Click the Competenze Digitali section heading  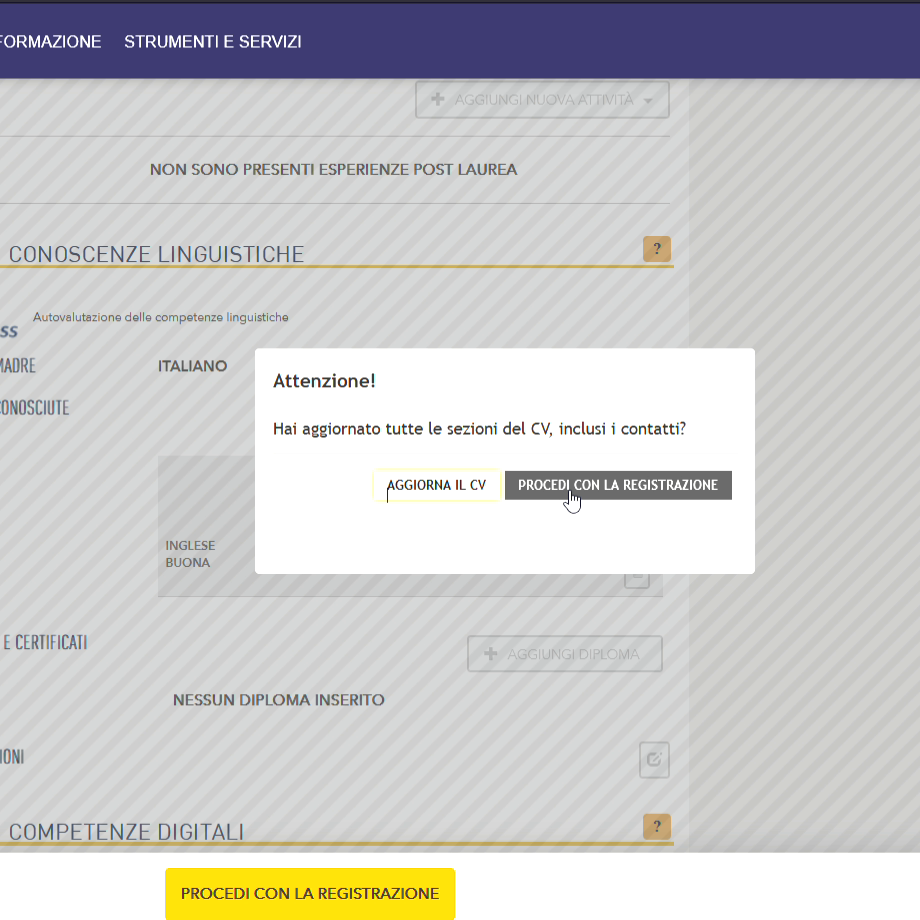click(126, 832)
